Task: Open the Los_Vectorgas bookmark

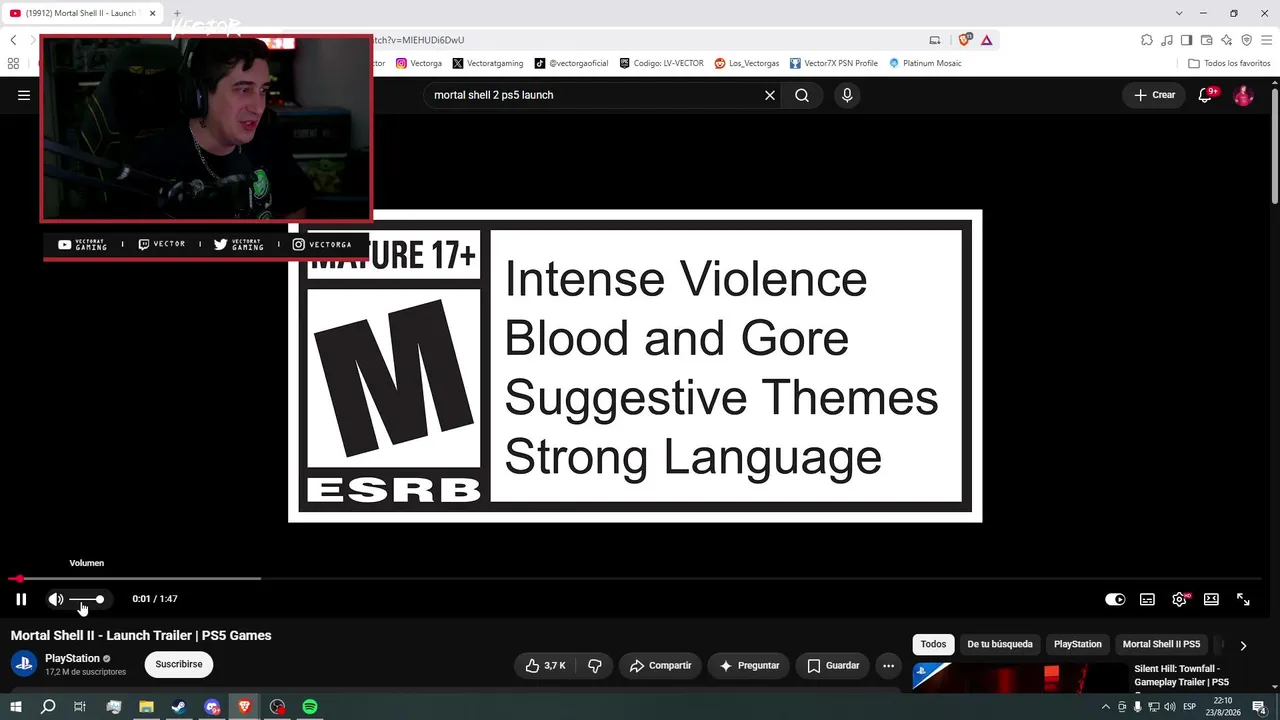Action: click(x=747, y=63)
